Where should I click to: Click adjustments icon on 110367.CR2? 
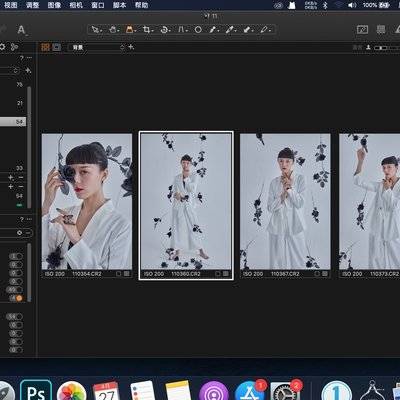point(325,274)
